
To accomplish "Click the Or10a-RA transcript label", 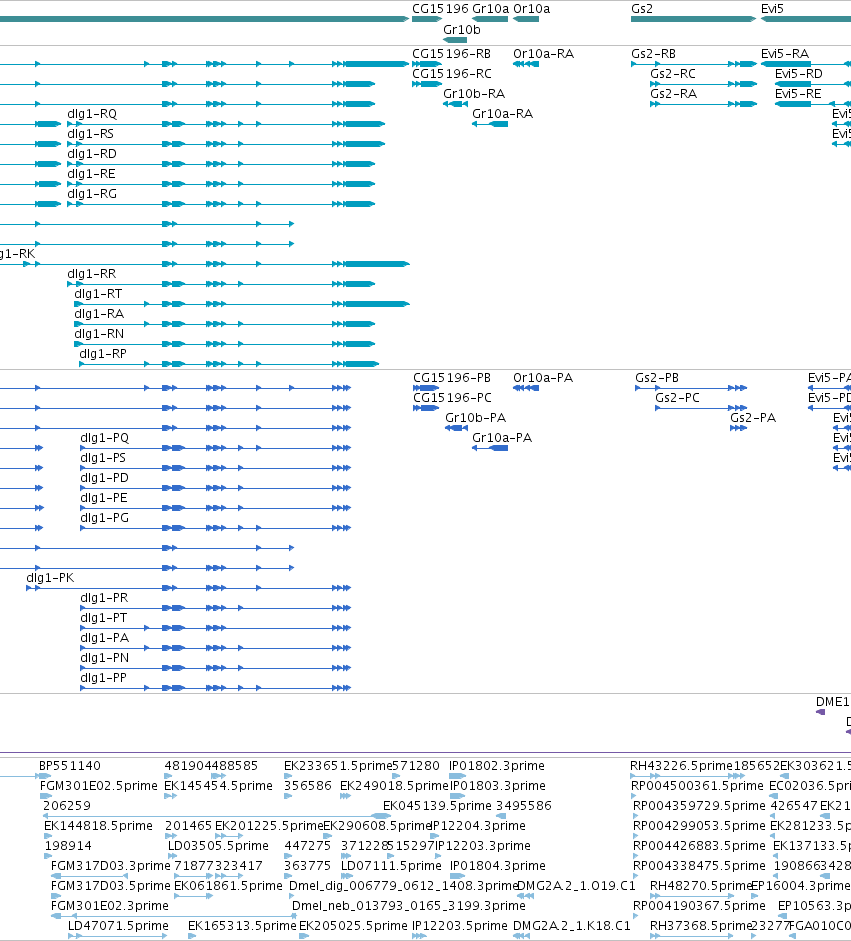I will (x=543, y=54).
